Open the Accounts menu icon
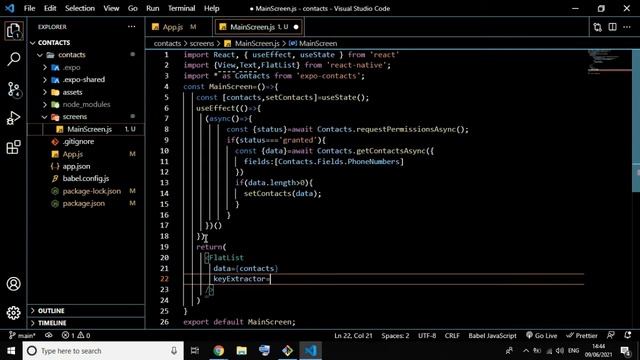640x360 pixels. pyautogui.click(x=13, y=284)
